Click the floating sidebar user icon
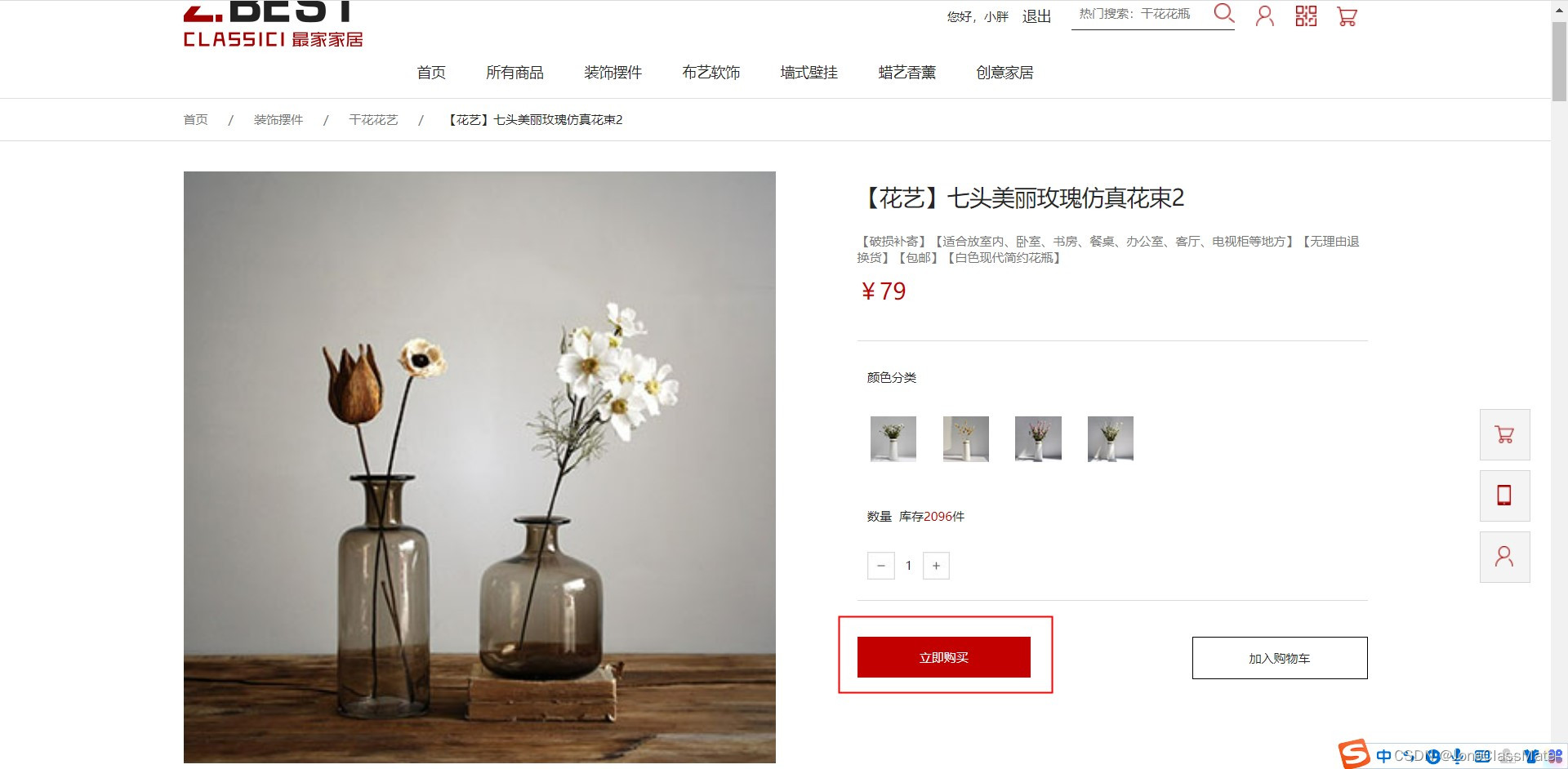Viewport: 1568px width, 769px height. (x=1504, y=557)
